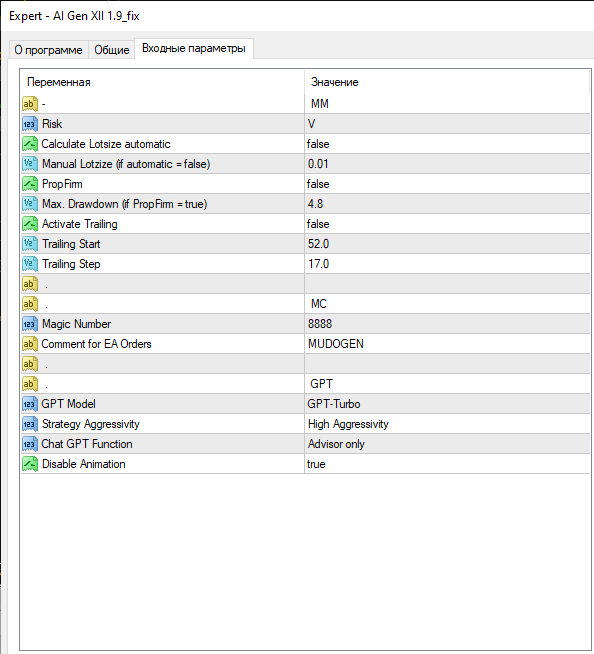The height and width of the screenshot is (654, 594).
Task: Click the string icon beside the MM row
Action: click(30, 104)
